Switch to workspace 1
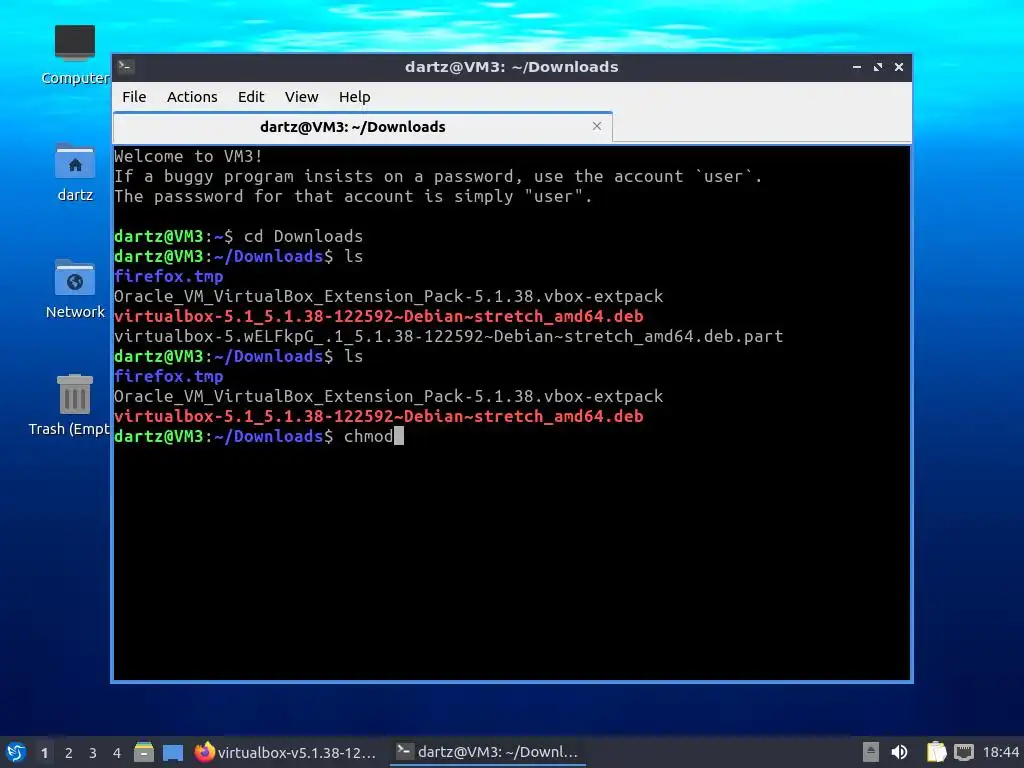This screenshot has height=768, width=1024. [x=44, y=752]
